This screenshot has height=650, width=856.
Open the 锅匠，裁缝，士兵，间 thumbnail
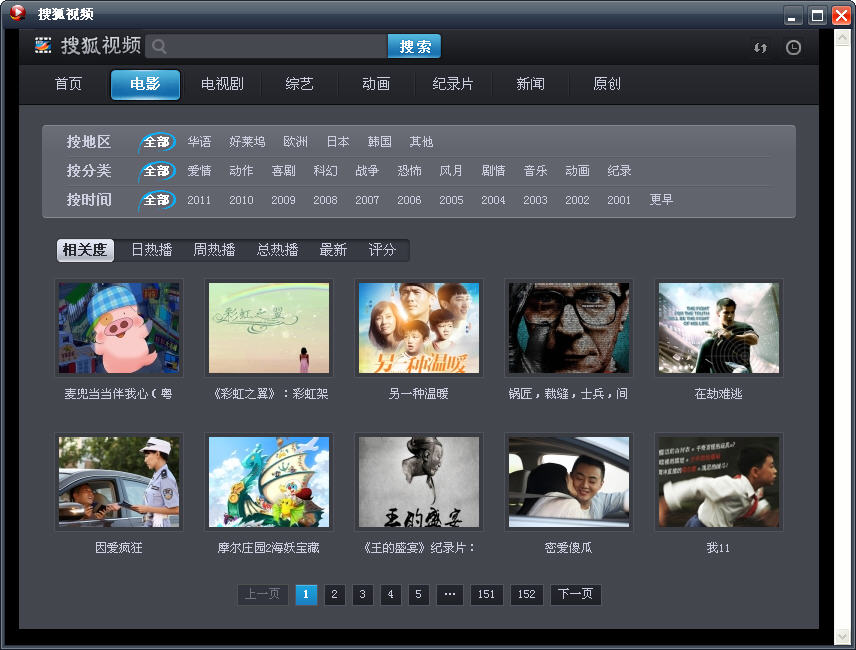click(569, 328)
